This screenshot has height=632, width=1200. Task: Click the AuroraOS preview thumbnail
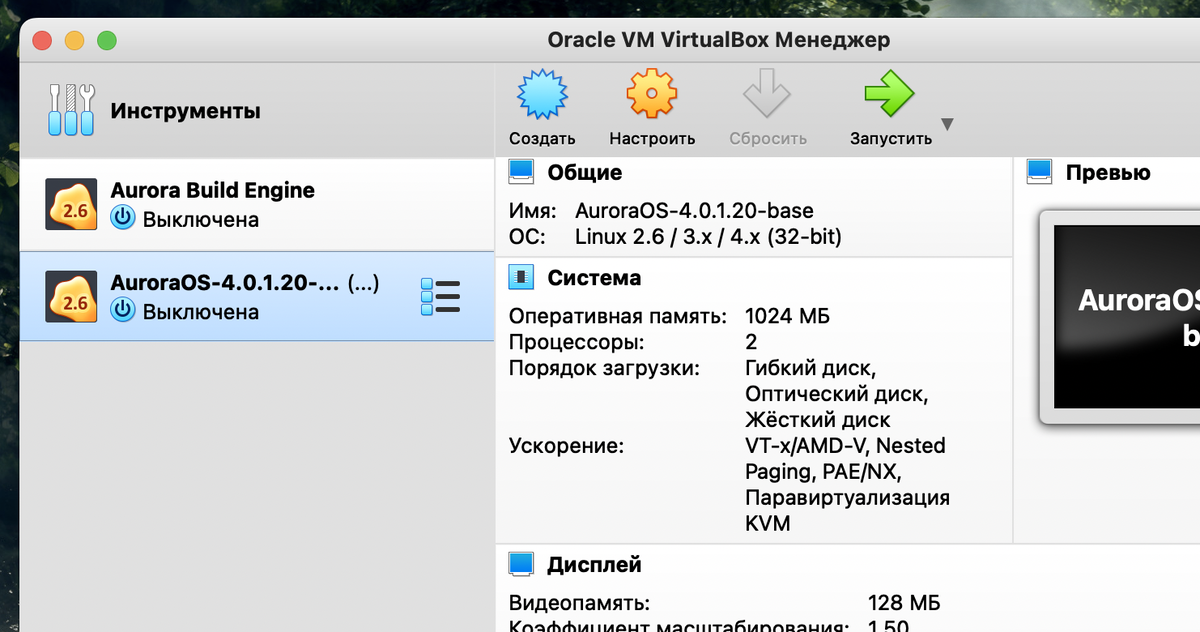pos(1120,316)
